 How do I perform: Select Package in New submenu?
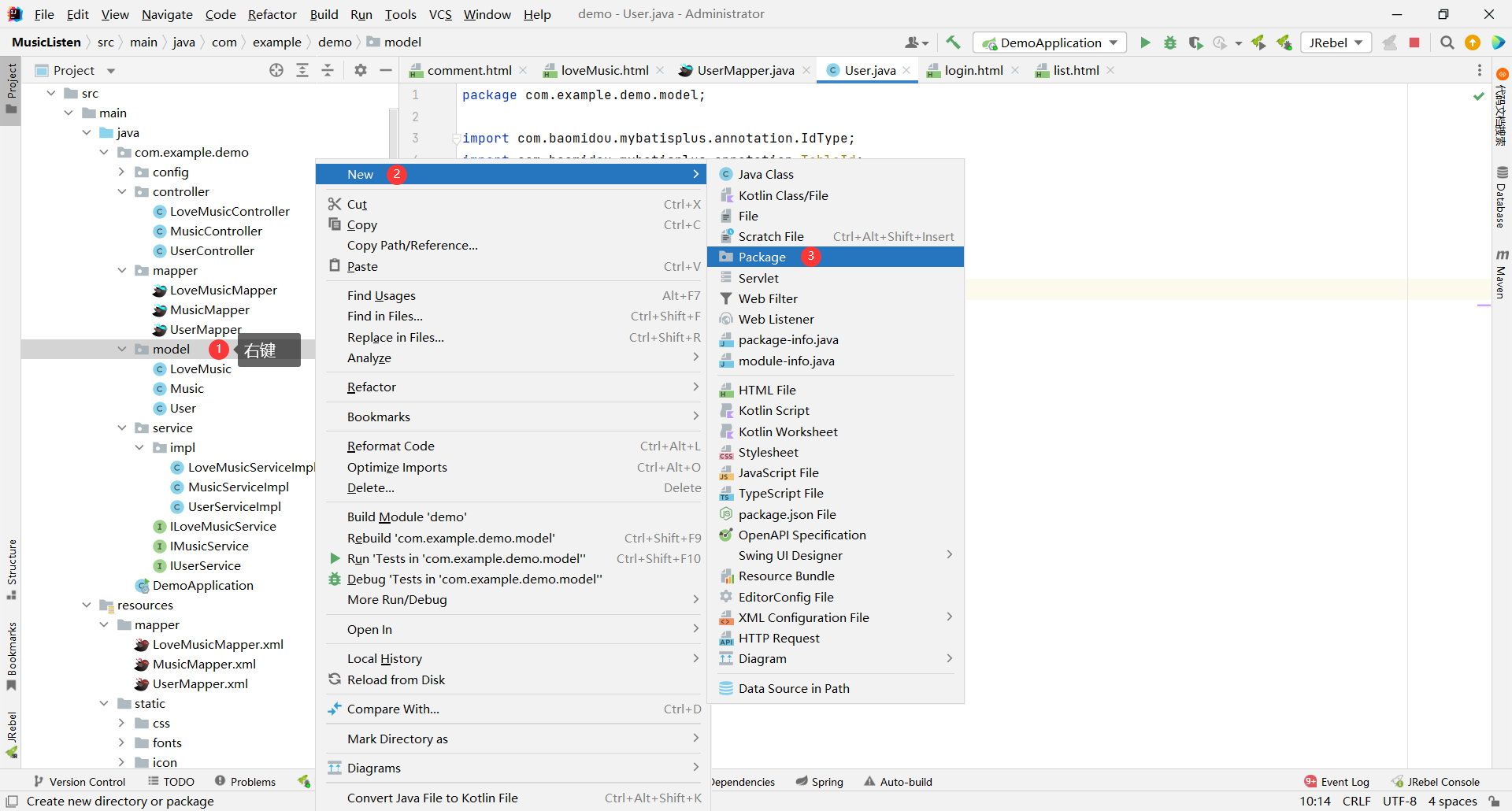point(836,257)
